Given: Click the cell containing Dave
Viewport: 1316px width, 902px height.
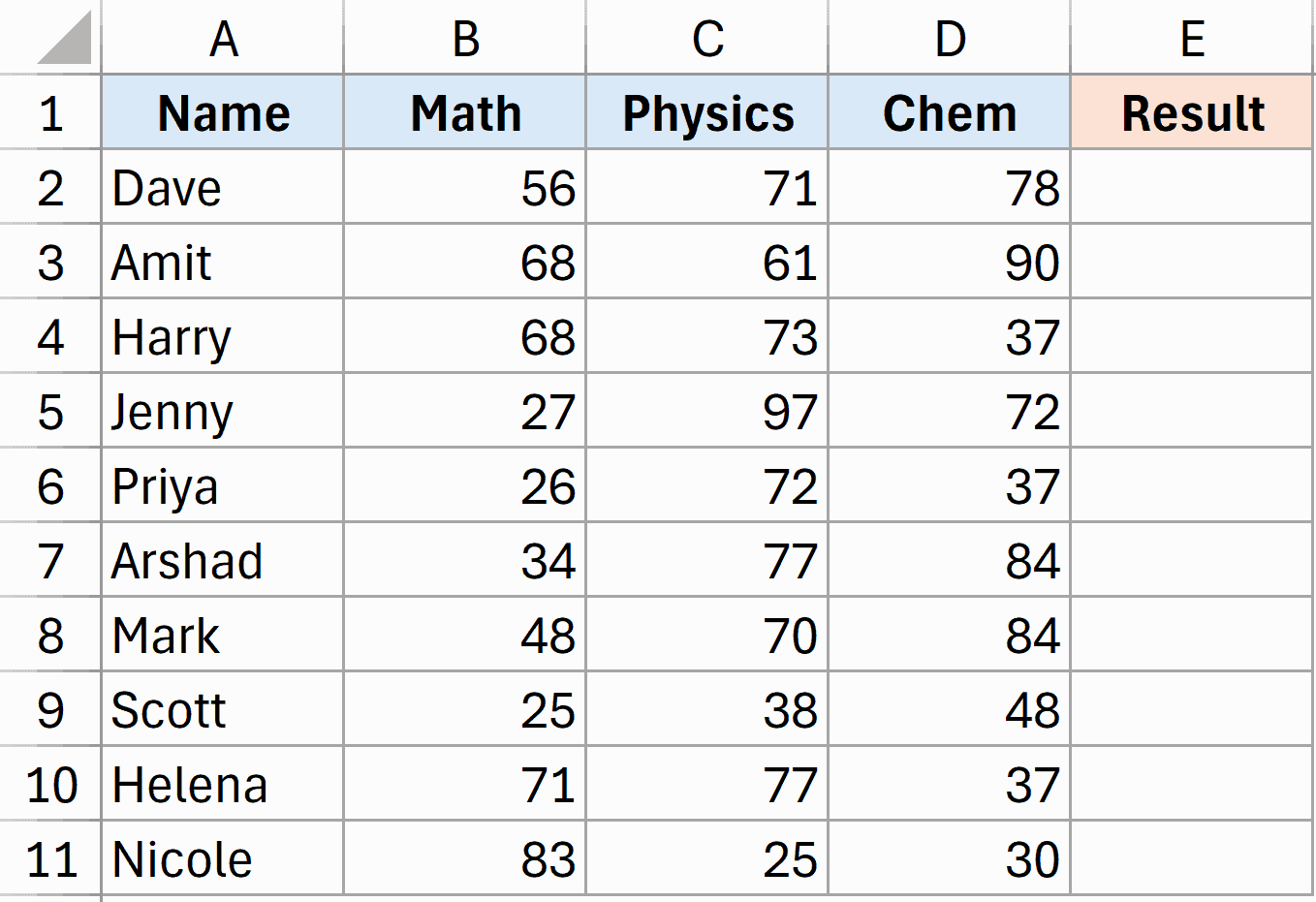Looking at the screenshot, I should coord(222,187).
